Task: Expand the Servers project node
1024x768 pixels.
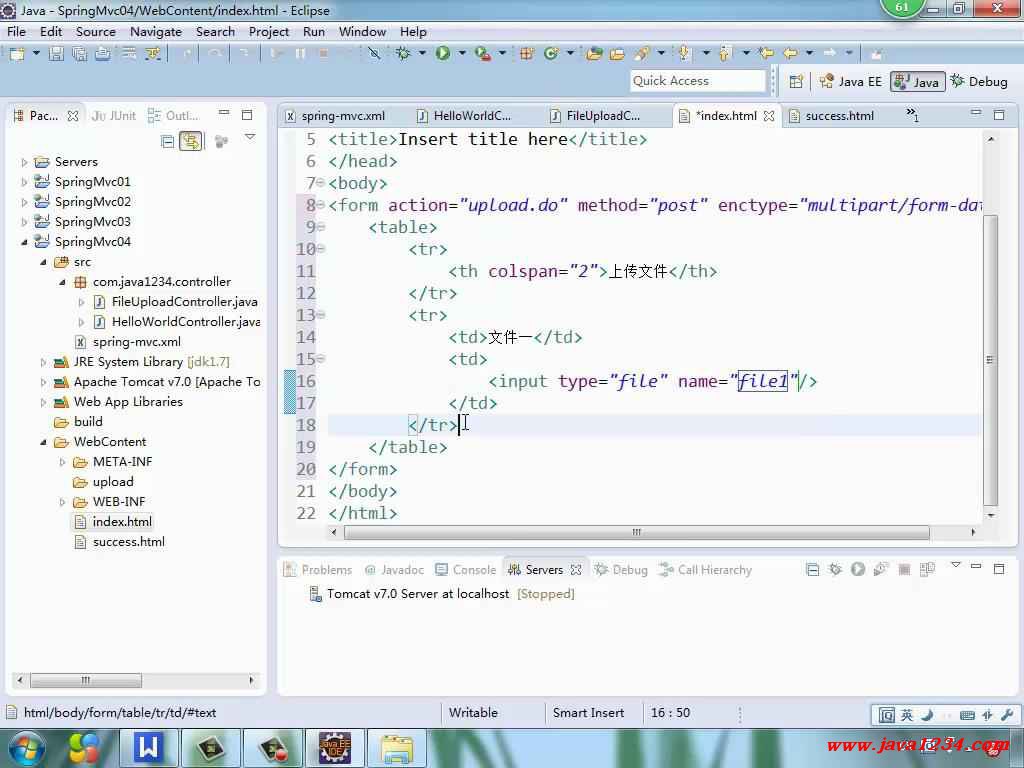Action: pyautogui.click(x=25, y=162)
